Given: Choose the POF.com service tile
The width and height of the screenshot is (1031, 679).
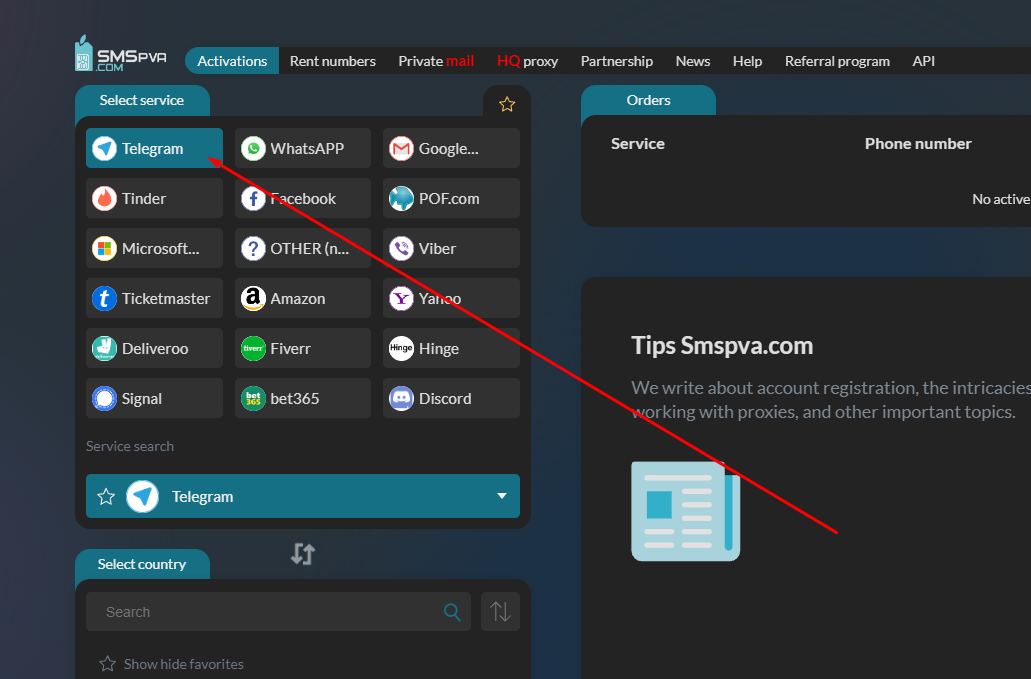Looking at the screenshot, I should 451,198.
